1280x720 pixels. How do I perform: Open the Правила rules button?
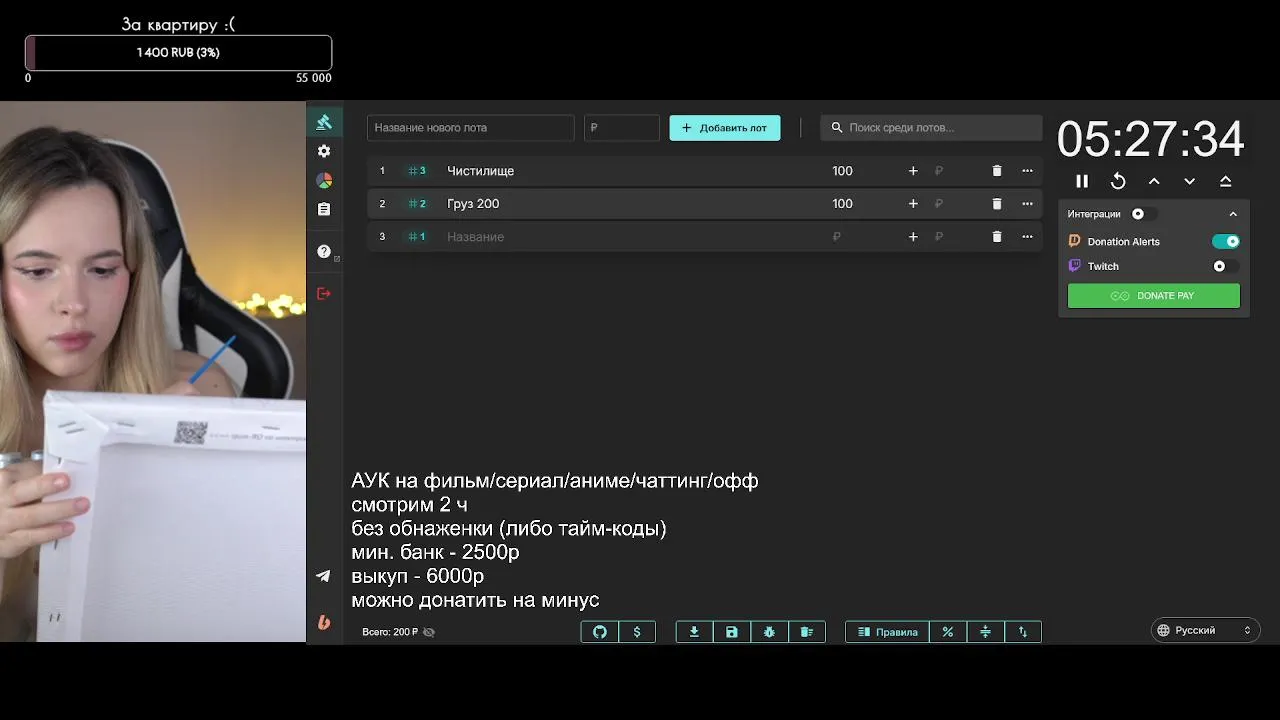pos(888,632)
